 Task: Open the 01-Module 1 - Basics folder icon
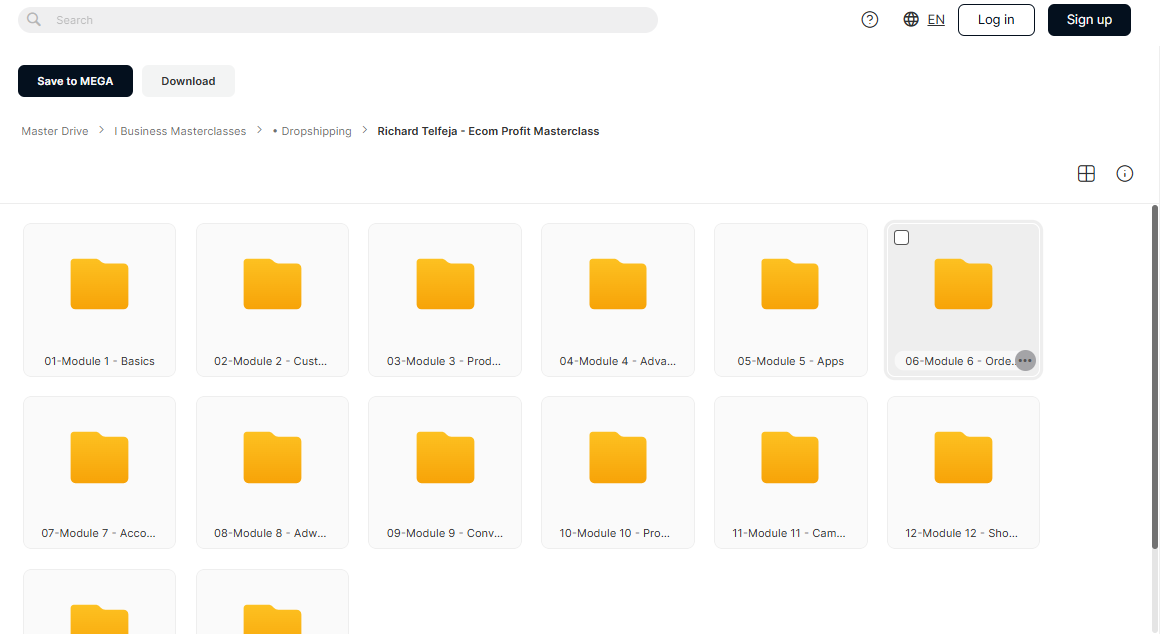tap(99, 284)
